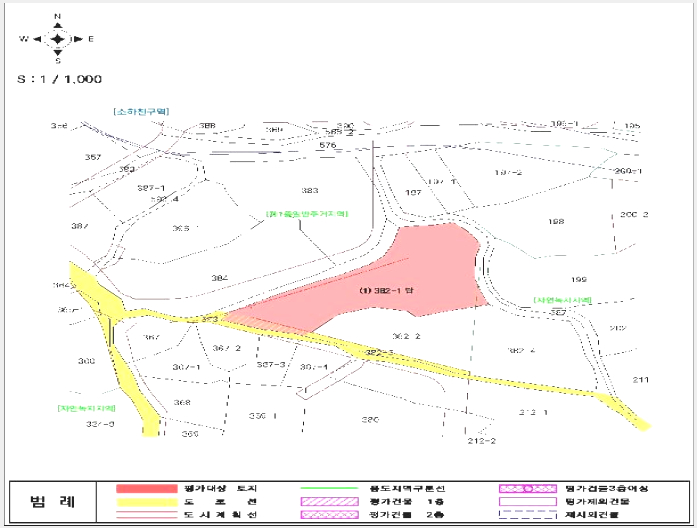Click parcel number 368
The height and width of the screenshot is (528, 697).
tap(182, 403)
